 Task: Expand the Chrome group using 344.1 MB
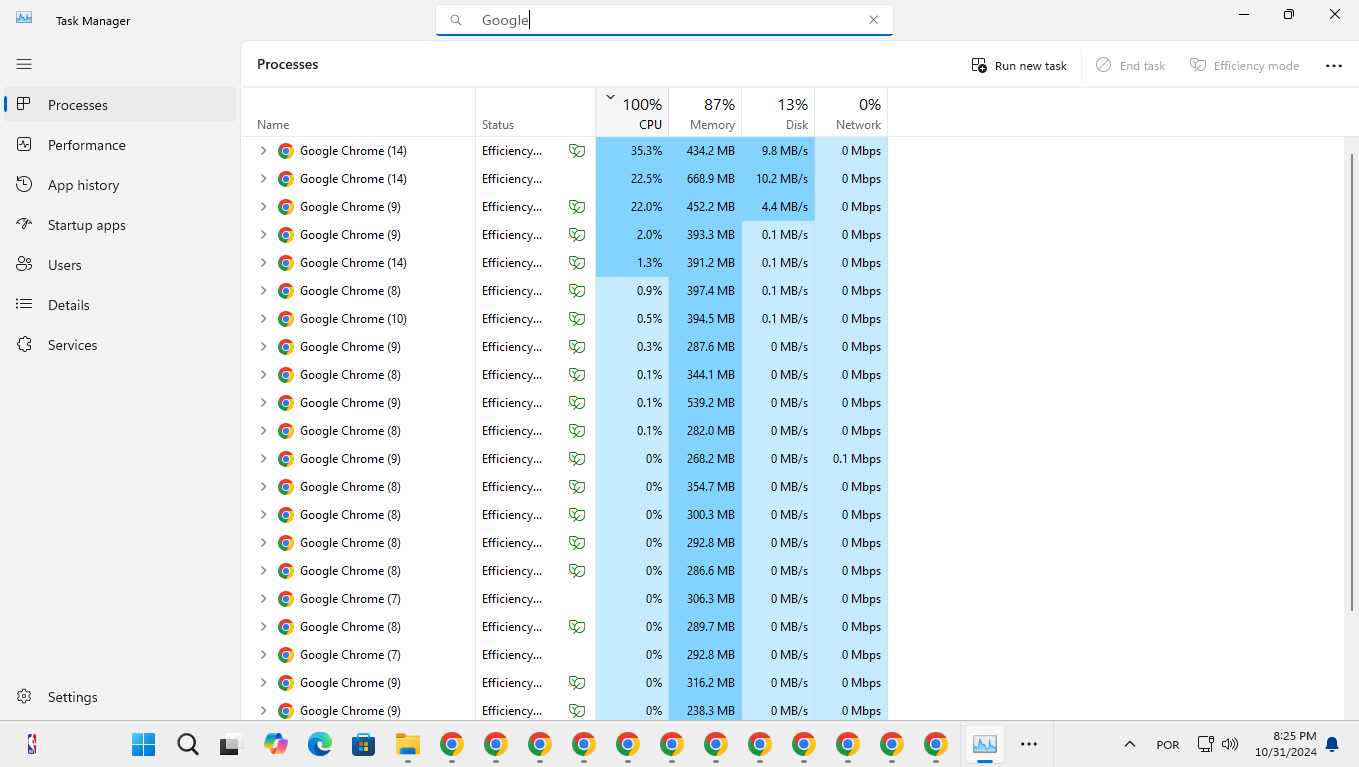pyautogui.click(x=263, y=375)
